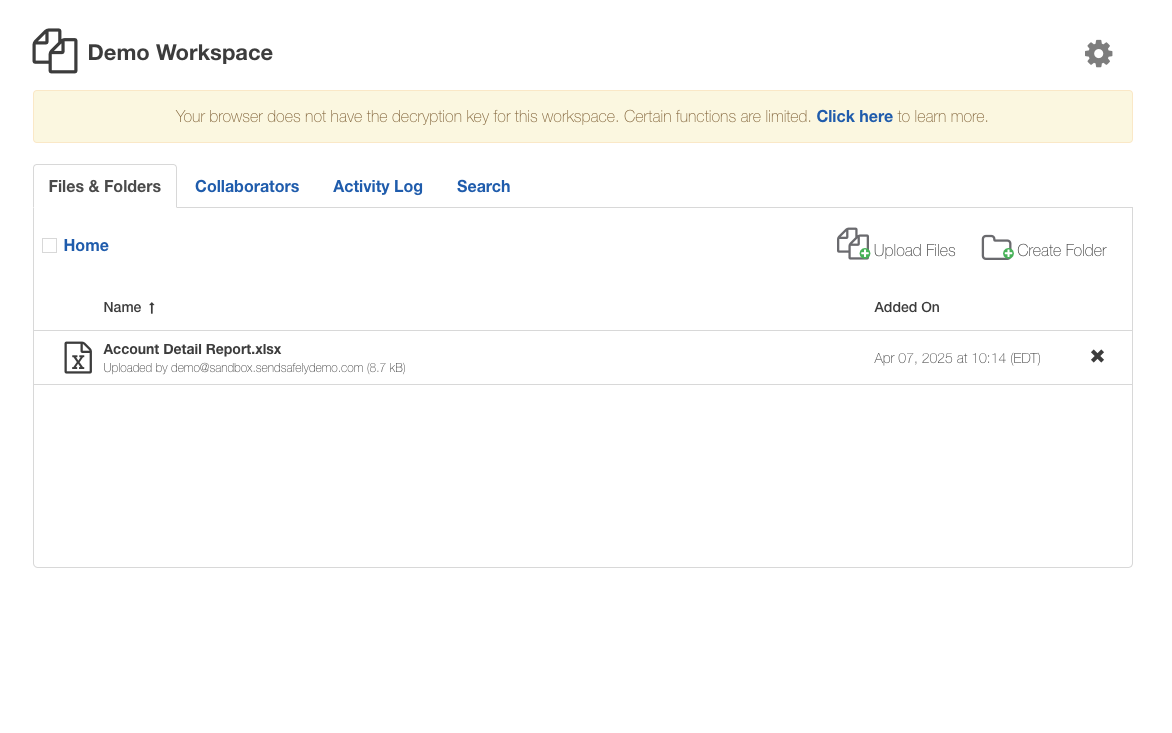Click the Create Folder text label
This screenshot has width=1172, height=733.
[x=1061, y=250]
